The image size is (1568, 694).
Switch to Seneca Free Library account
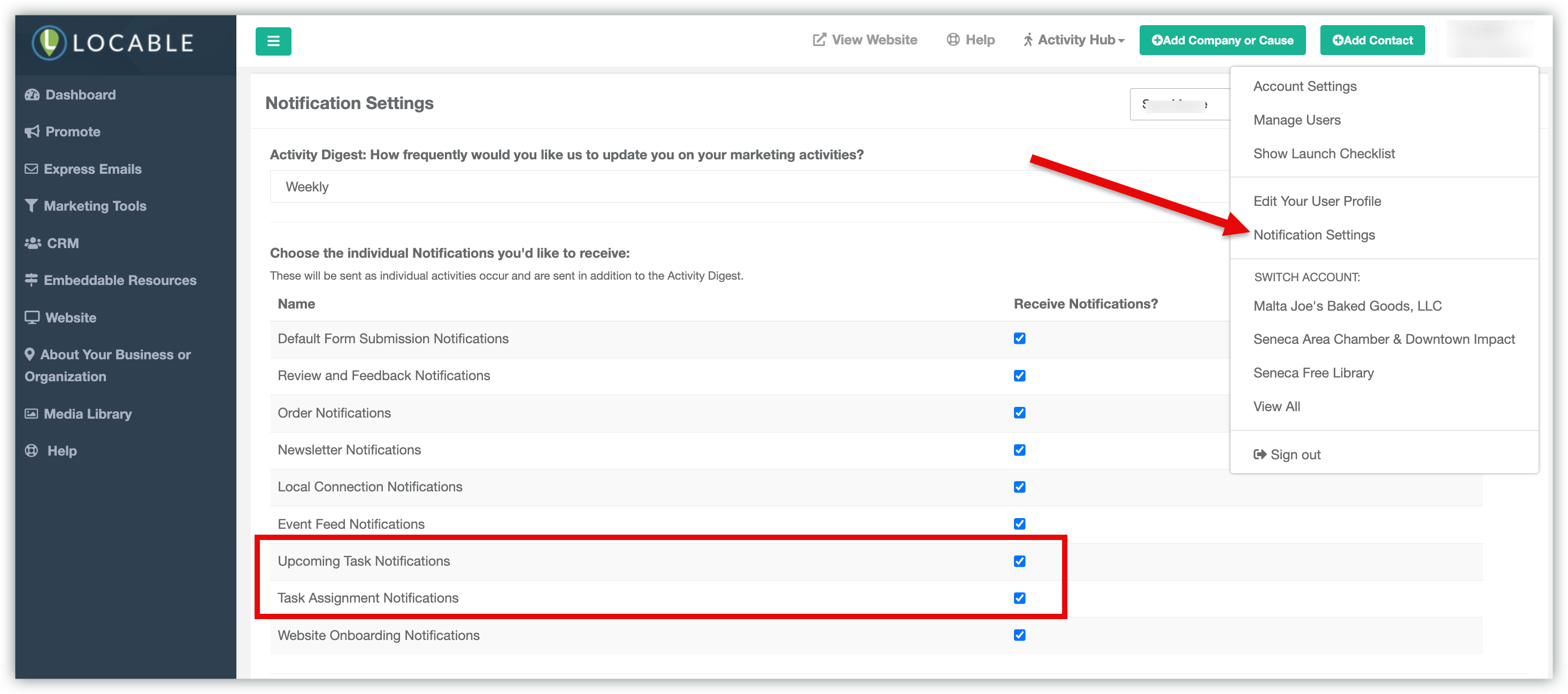[1313, 373]
